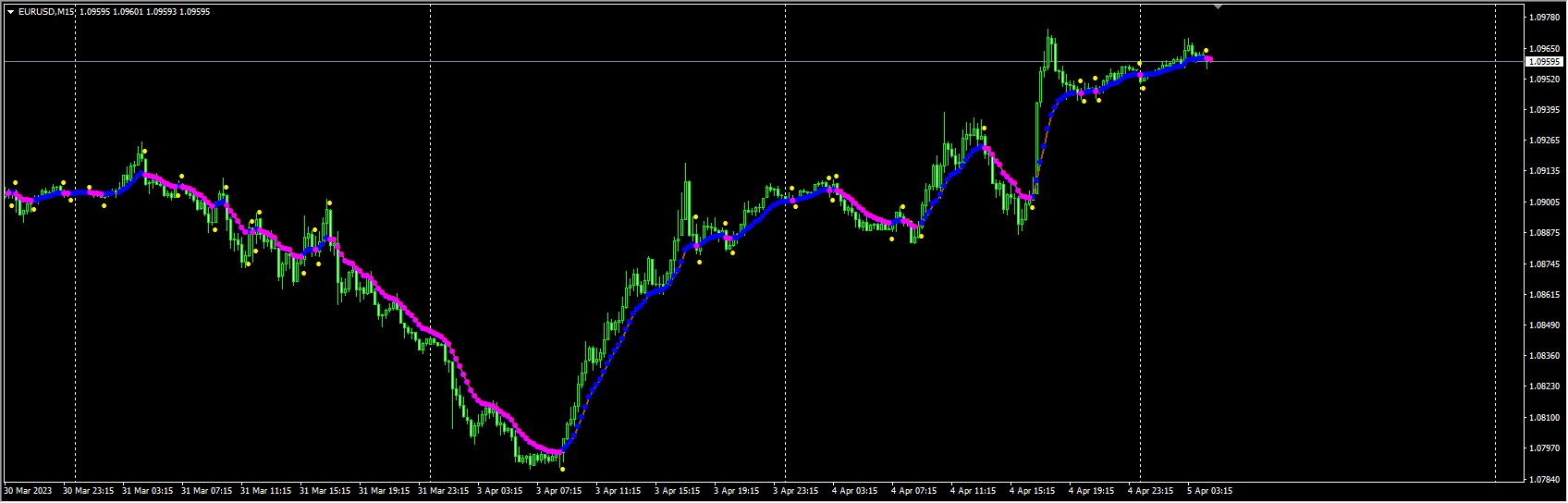Screen dimensions: 1568x503
Task: Click the 3 Apr 03:15 time label
Action: [500, 491]
